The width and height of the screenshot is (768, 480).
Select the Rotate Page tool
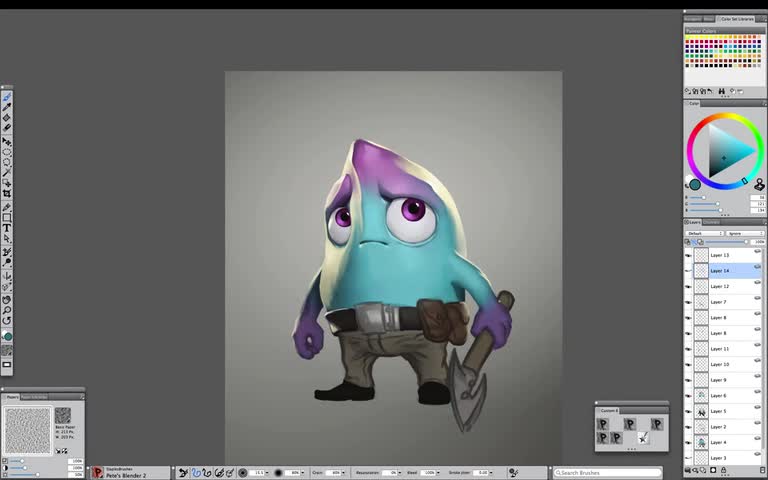(x=7, y=320)
